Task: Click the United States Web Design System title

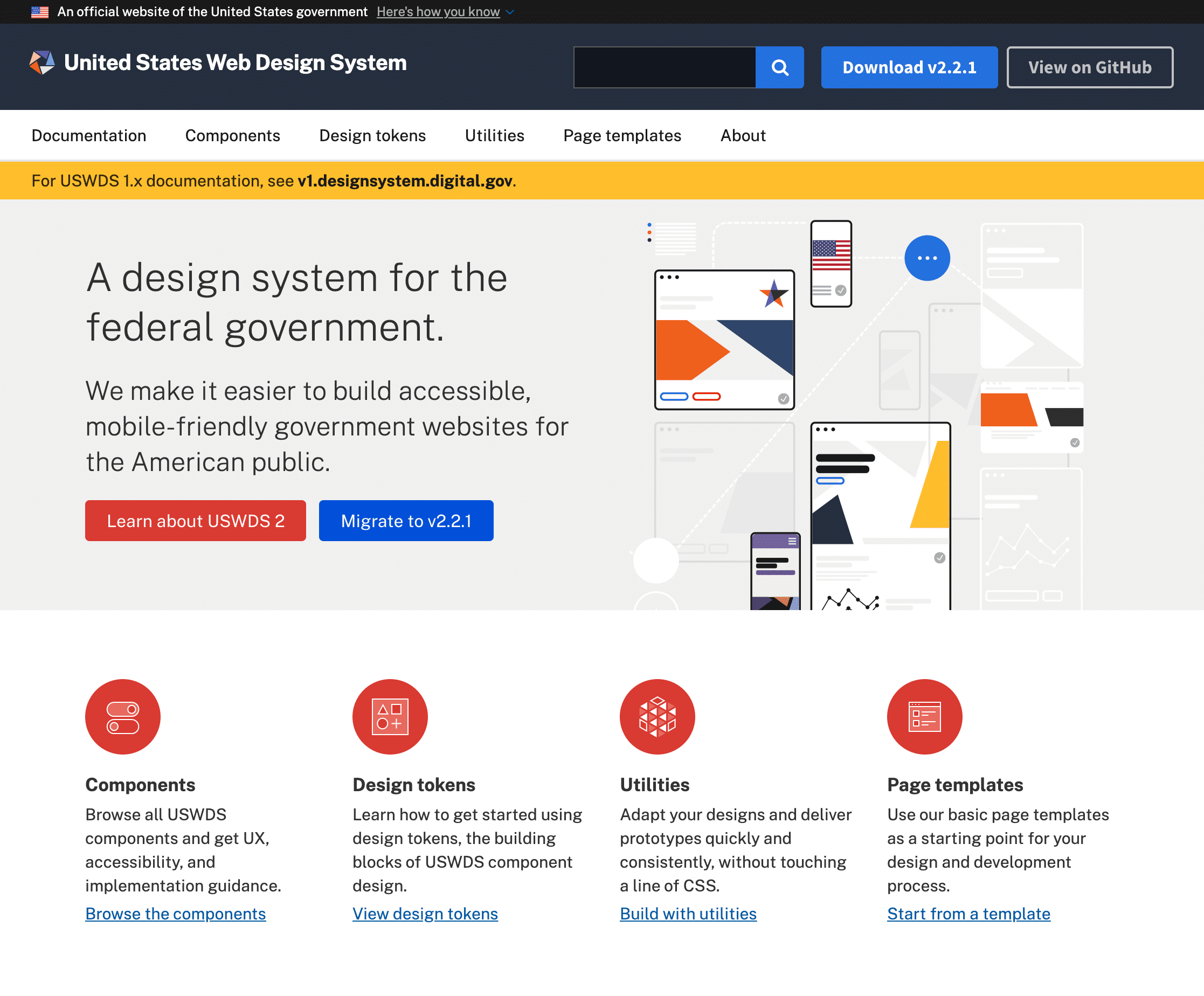Action: point(235,63)
